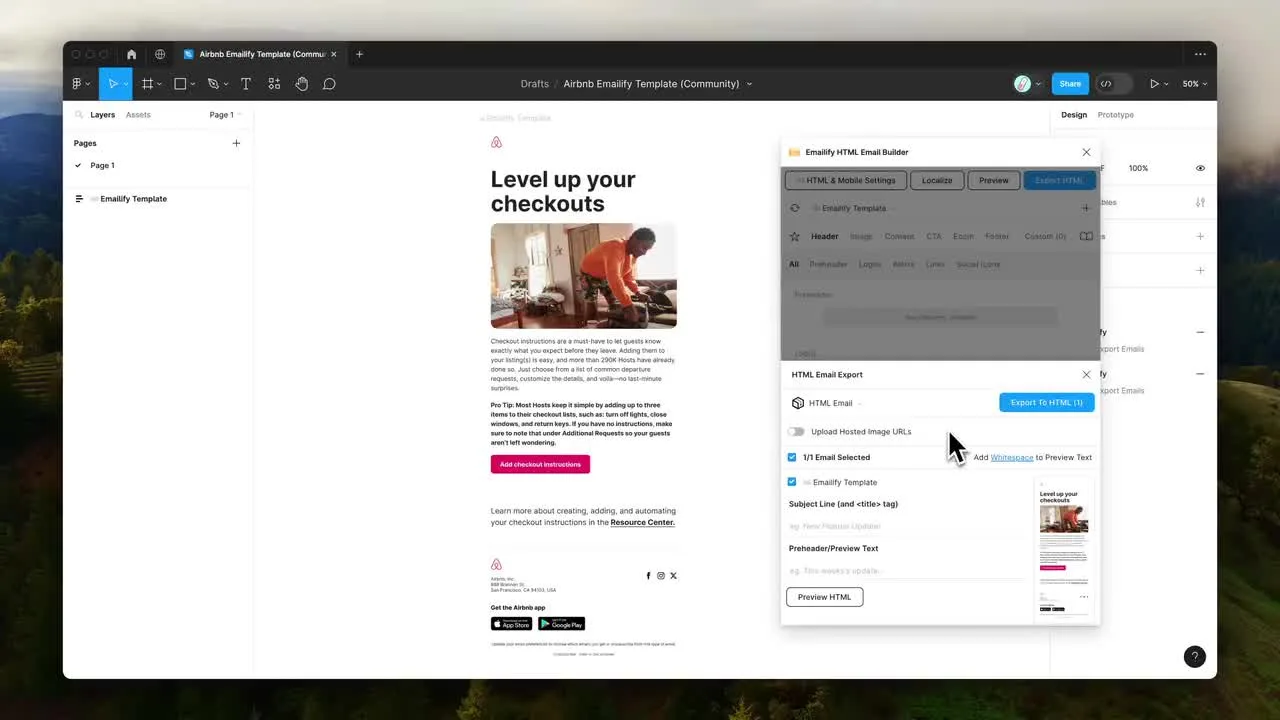1280x720 pixels.
Task: Open the HTML & Mobile Settings tab
Action: coord(845,180)
